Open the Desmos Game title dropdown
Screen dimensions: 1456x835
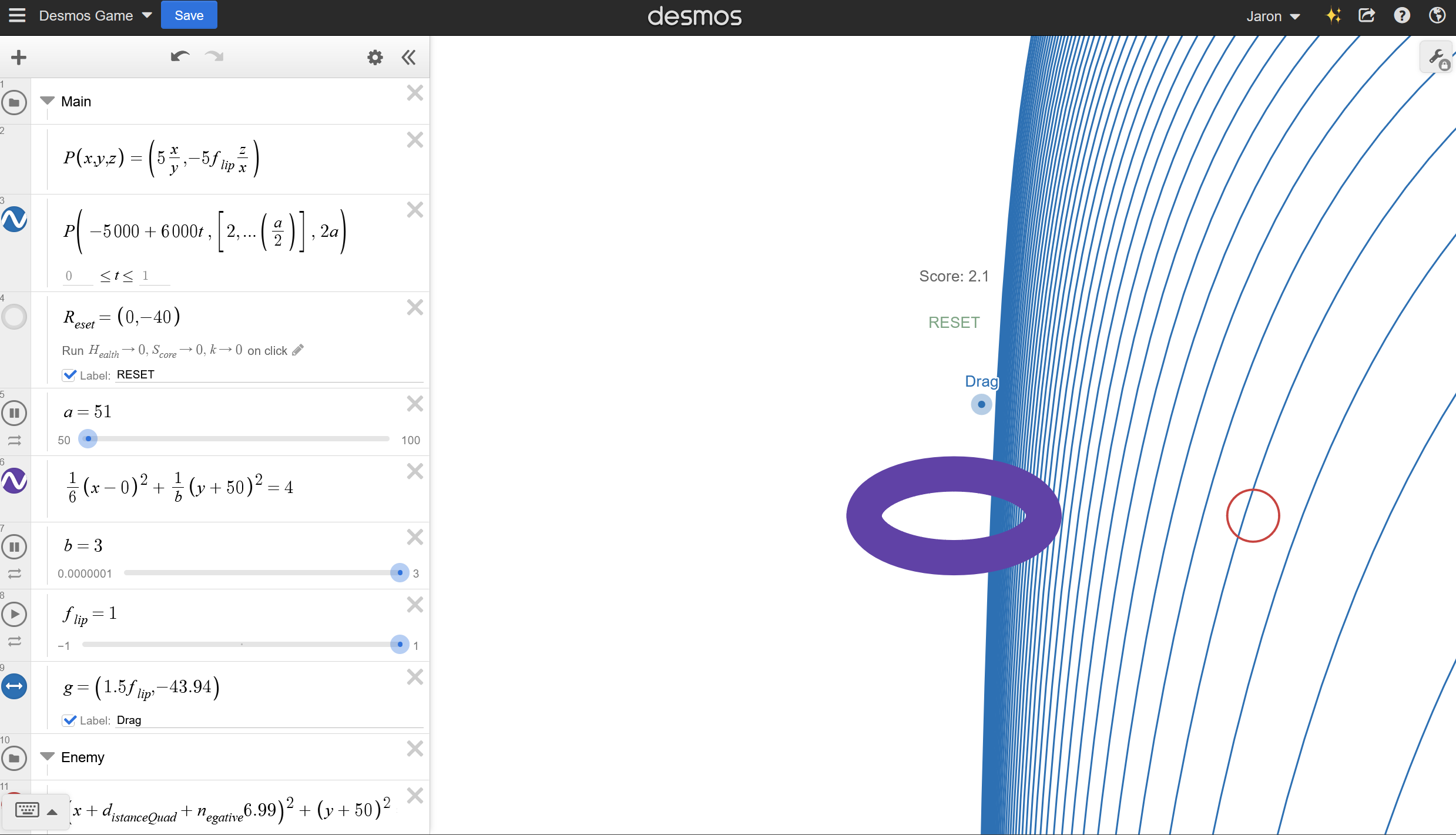tap(96, 15)
